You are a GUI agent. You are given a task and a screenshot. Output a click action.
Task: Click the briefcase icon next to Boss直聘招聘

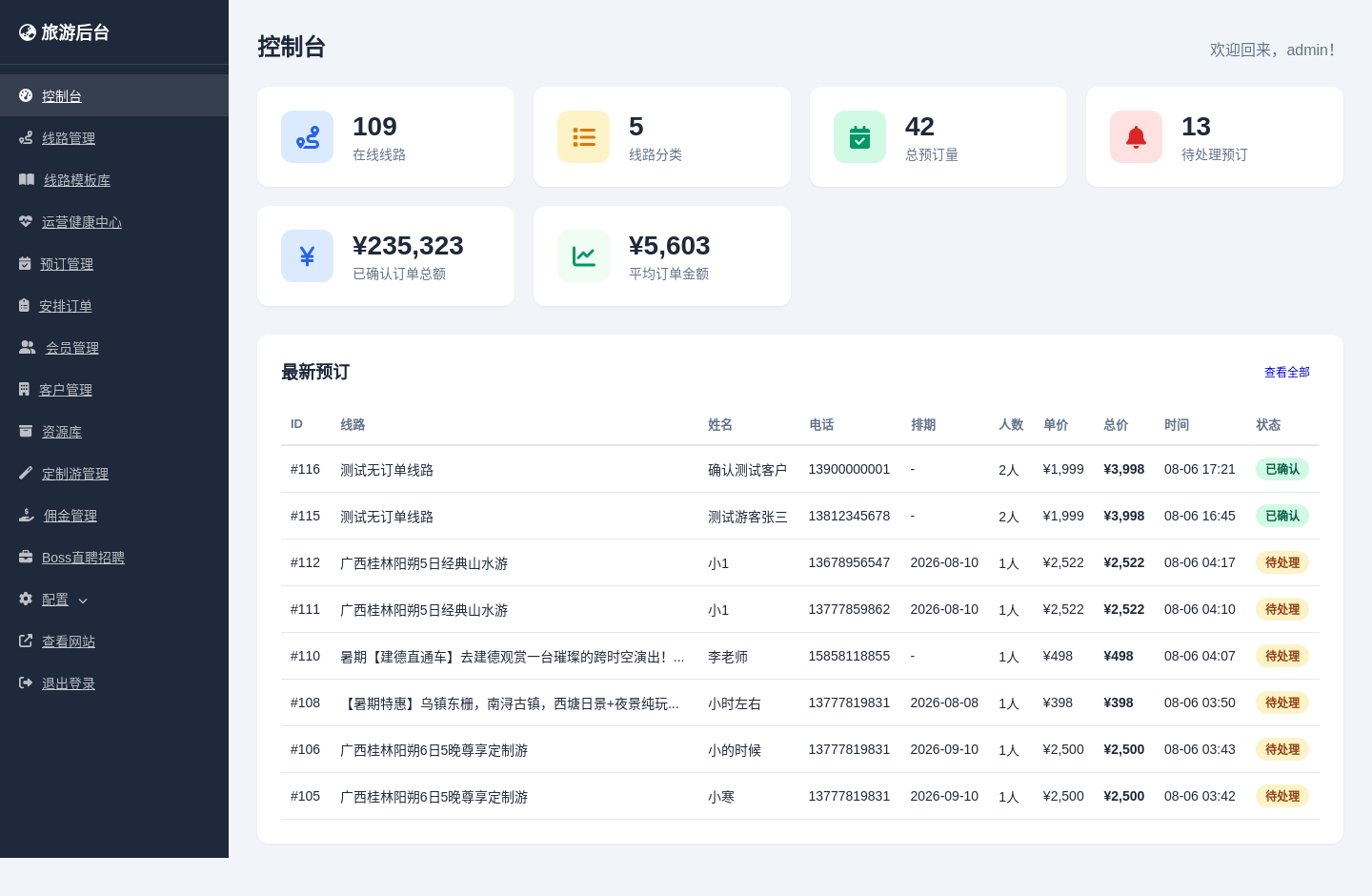tap(26, 557)
